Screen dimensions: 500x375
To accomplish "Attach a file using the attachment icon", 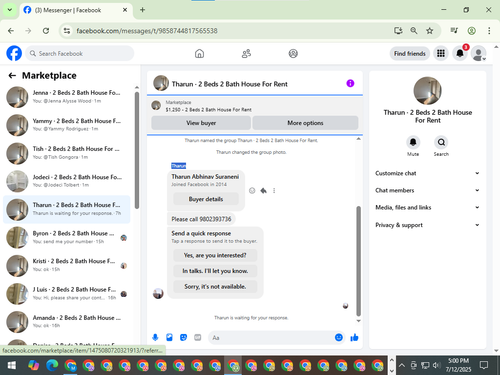I will [169, 338].
